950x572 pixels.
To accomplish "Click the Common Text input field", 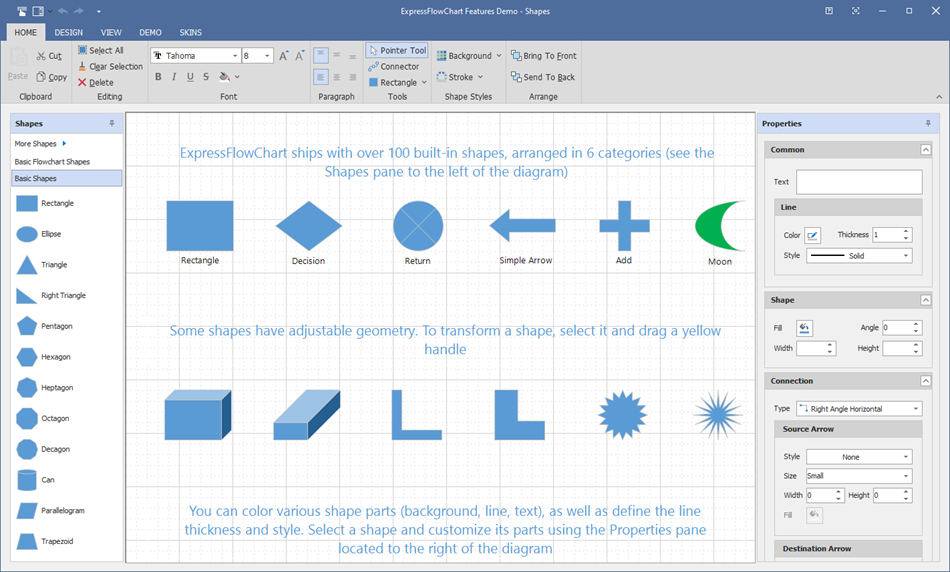I will [x=858, y=182].
